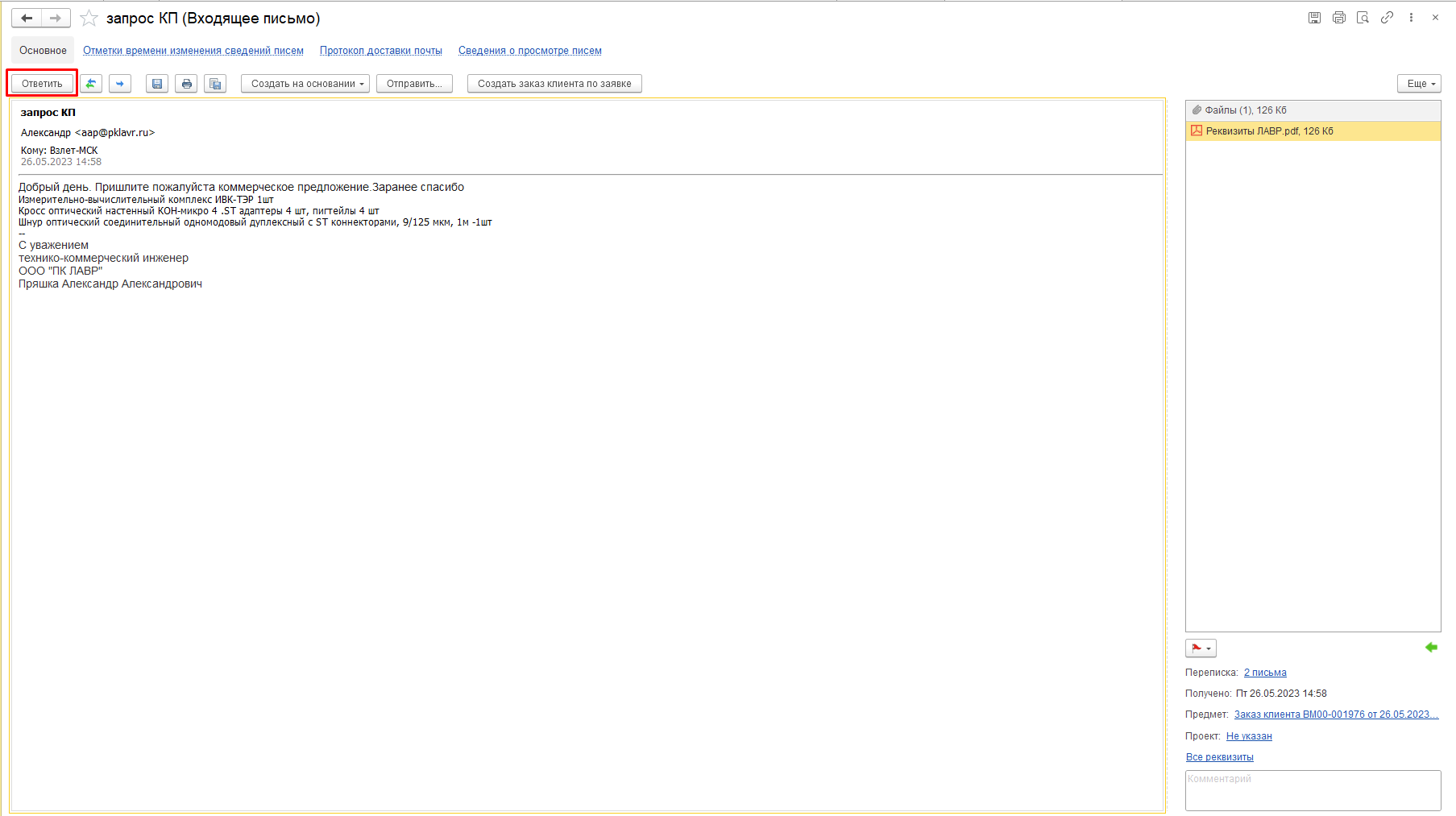Close the letter with the X button
This screenshot has width=1456, height=816.
point(1435,18)
